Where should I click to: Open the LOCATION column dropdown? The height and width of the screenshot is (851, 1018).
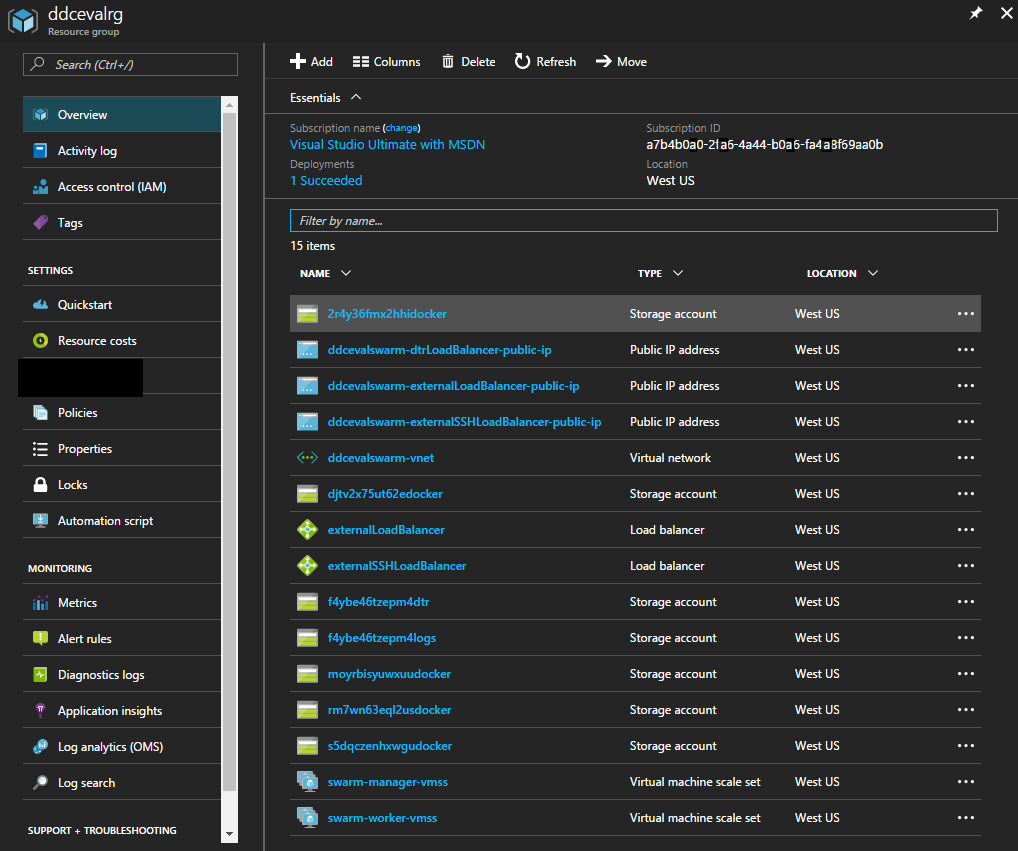click(x=872, y=273)
